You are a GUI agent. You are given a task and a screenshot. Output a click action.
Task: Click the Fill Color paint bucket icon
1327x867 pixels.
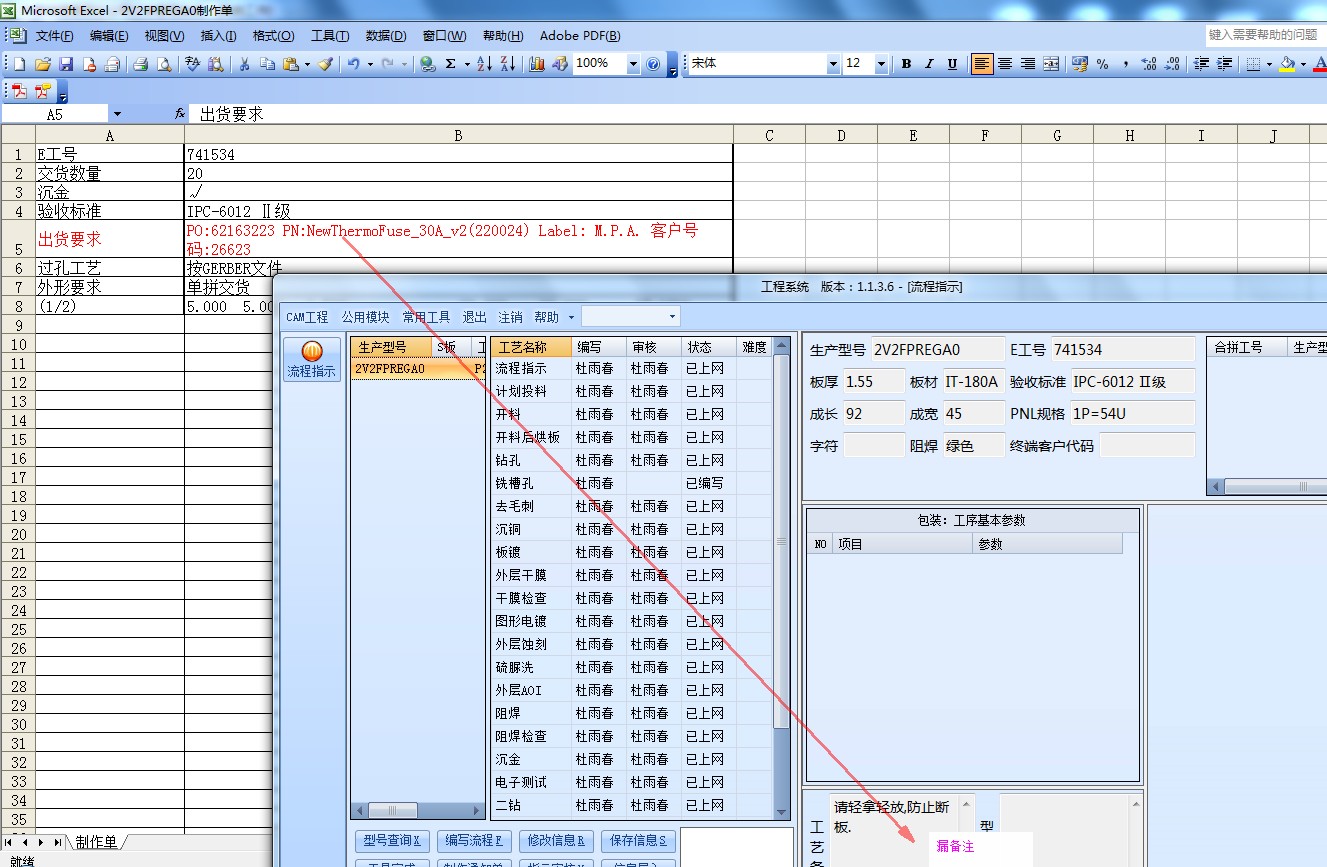(x=1287, y=64)
